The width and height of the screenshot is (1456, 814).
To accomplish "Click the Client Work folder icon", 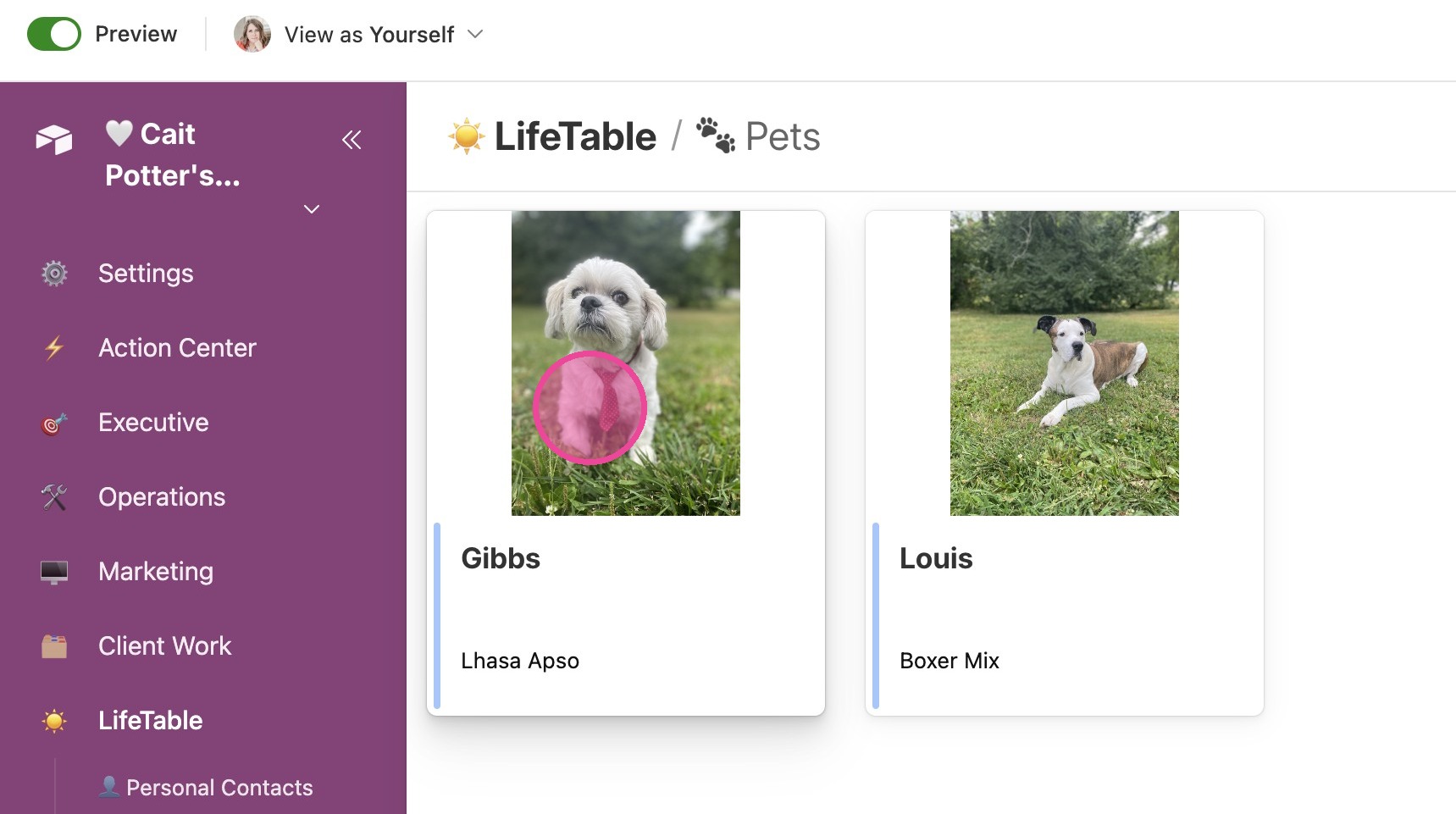I will (54, 646).
